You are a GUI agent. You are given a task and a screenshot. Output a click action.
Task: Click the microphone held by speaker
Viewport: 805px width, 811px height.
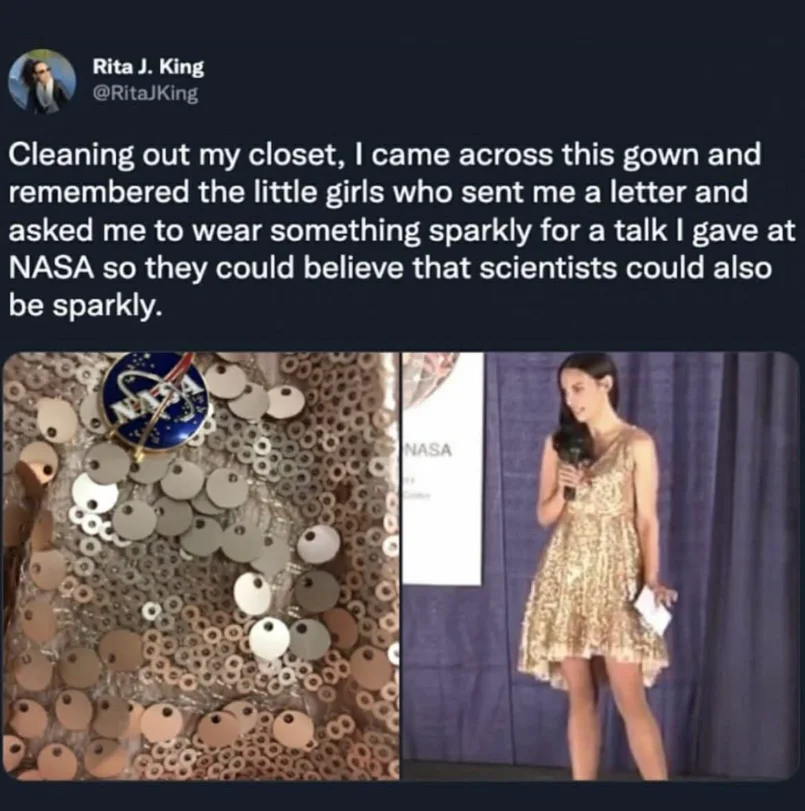click(x=572, y=473)
